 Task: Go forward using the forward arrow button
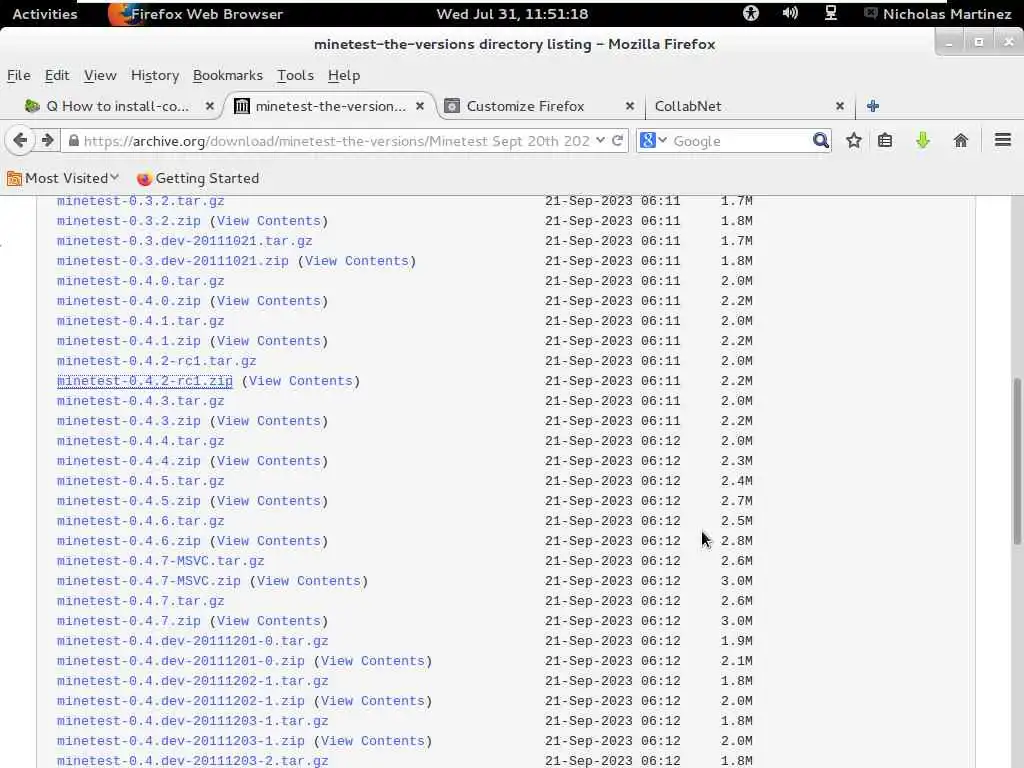pos(48,140)
